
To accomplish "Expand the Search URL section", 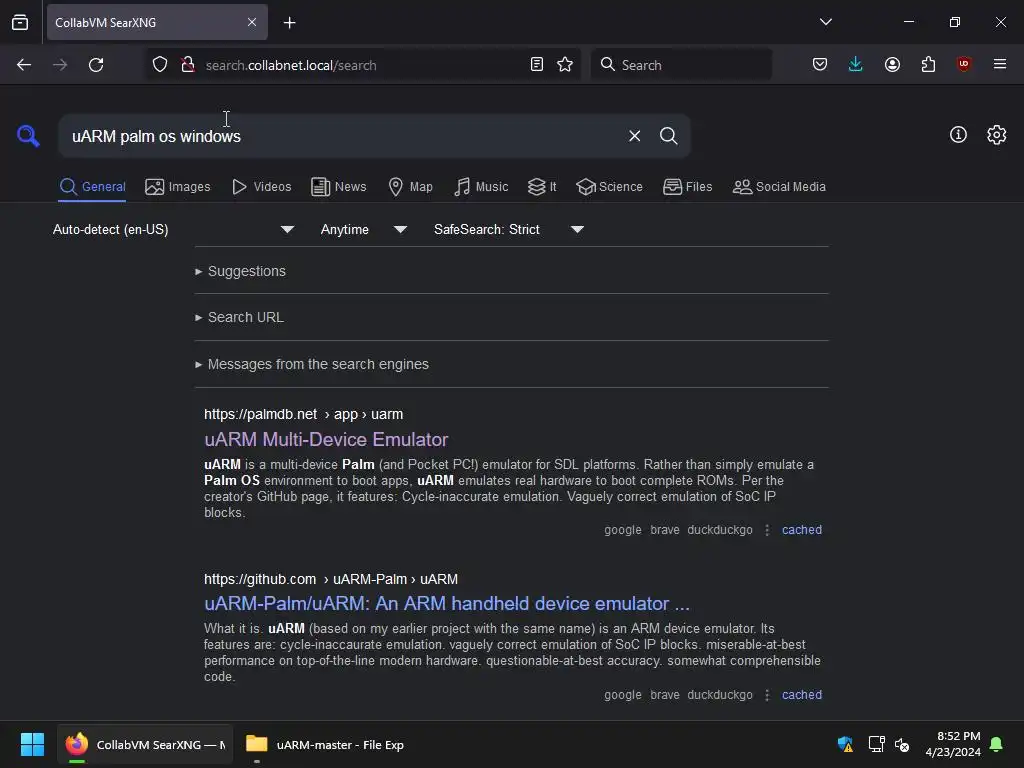I will coord(239,317).
